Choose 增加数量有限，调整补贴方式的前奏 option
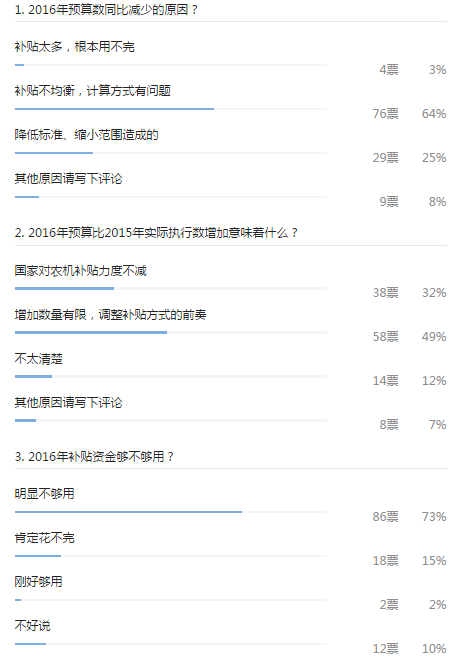Screen dimensions: 470x660 coord(110,314)
